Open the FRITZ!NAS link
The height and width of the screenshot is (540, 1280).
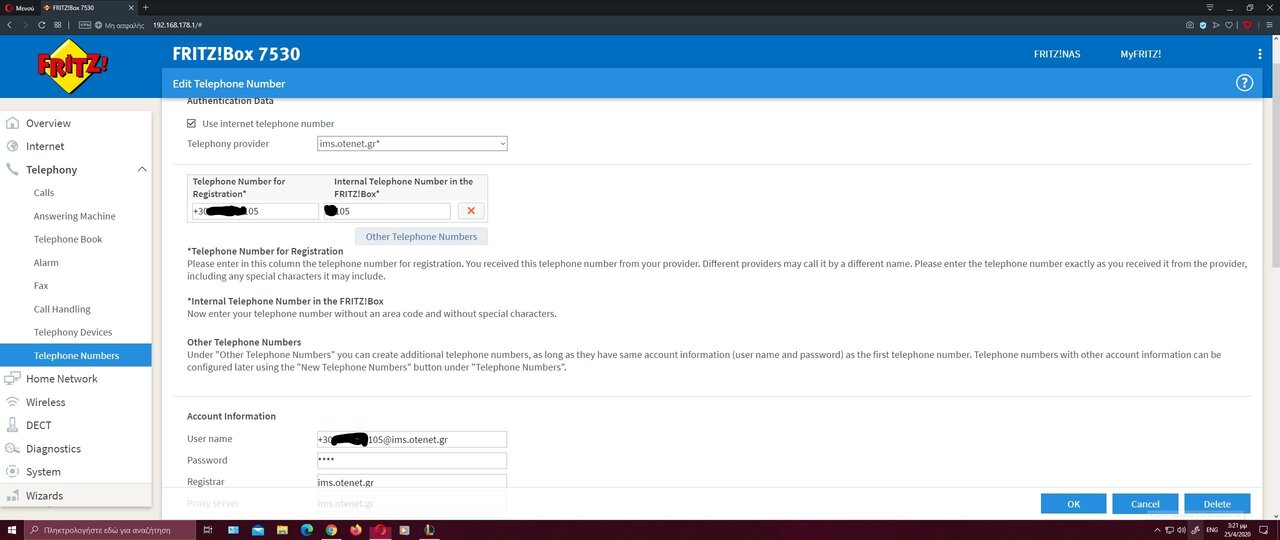pyautogui.click(x=1057, y=54)
